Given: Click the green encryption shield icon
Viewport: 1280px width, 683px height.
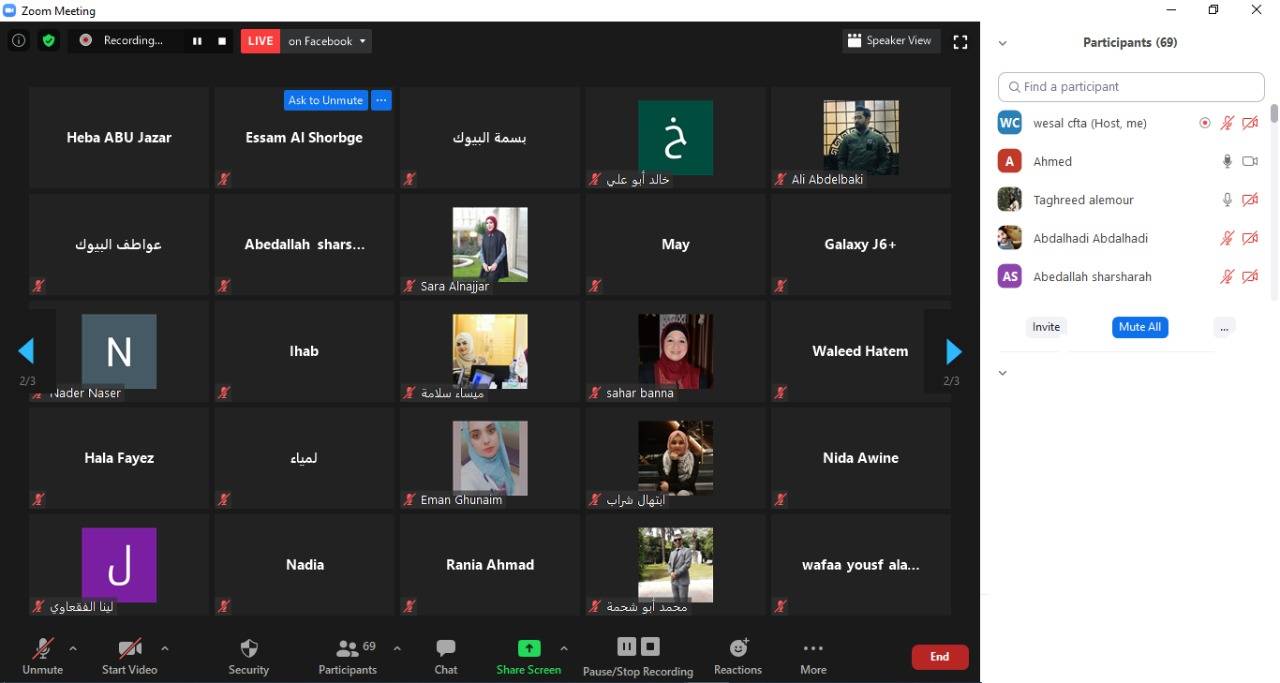Looking at the screenshot, I should (48, 41).
